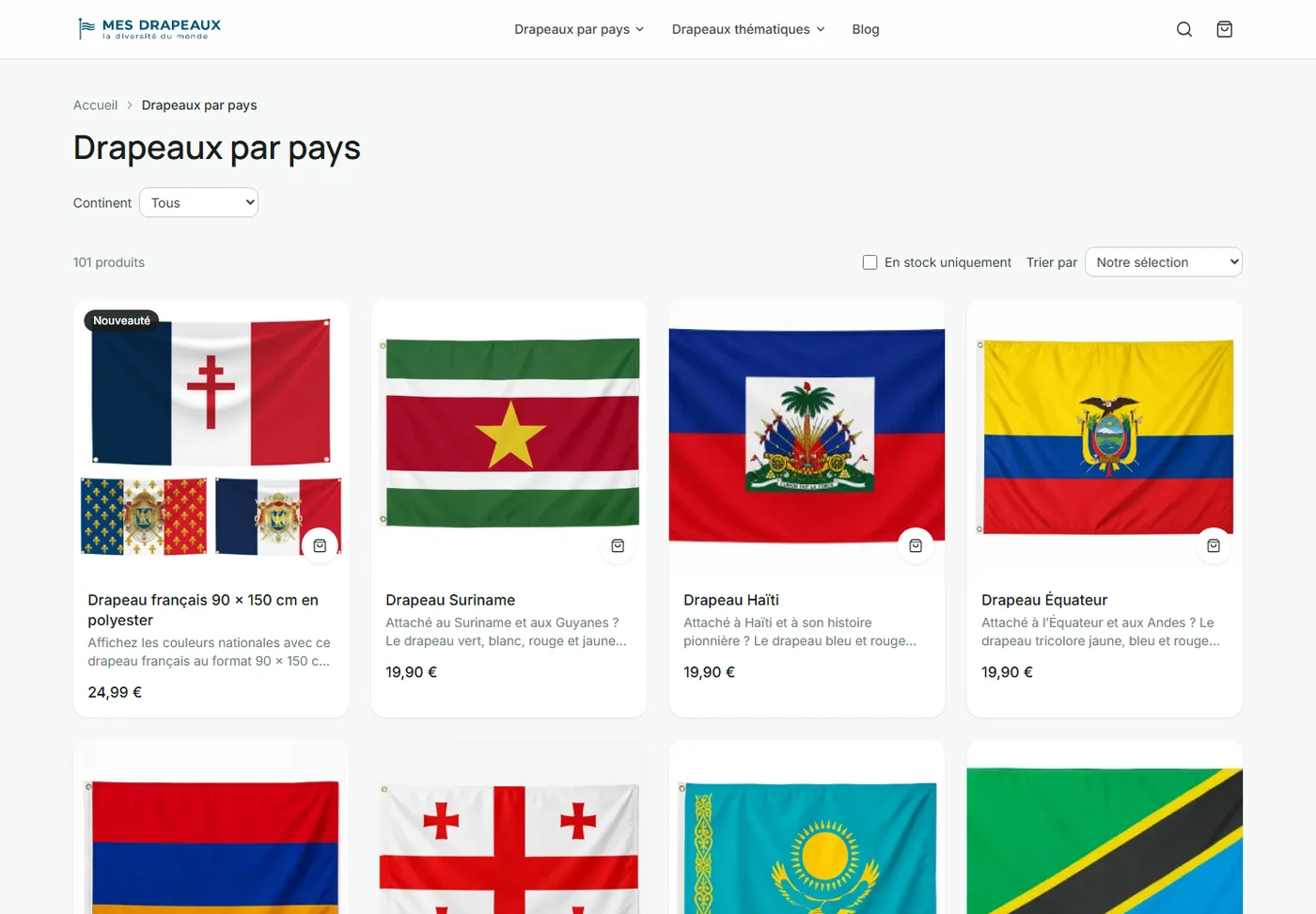
Task: Open the Trier par sort dropdown
Action: click(1164, 262)
